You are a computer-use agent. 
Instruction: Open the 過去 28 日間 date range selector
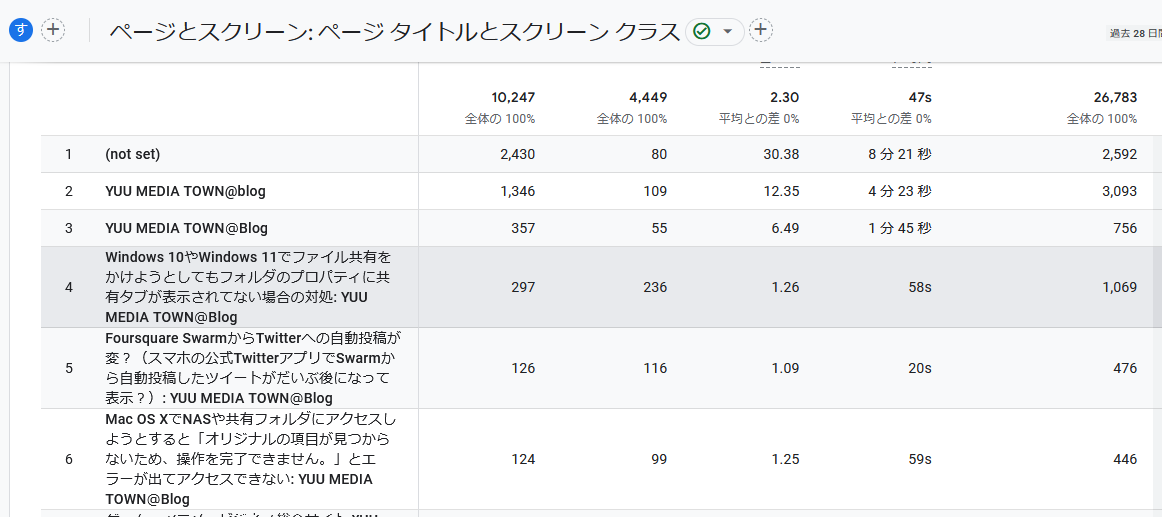pos(1135,33)
